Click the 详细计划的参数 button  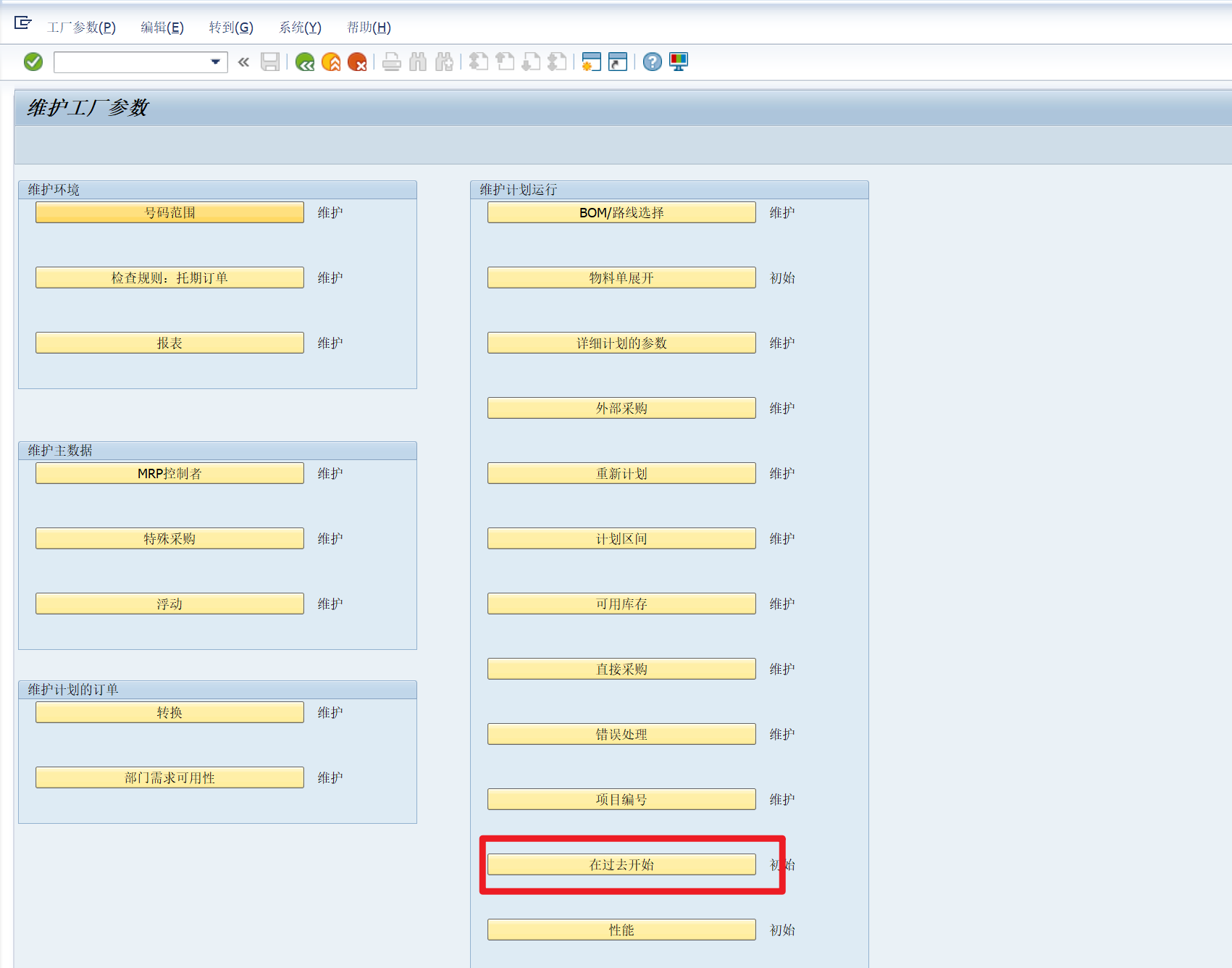pos(621,343)
